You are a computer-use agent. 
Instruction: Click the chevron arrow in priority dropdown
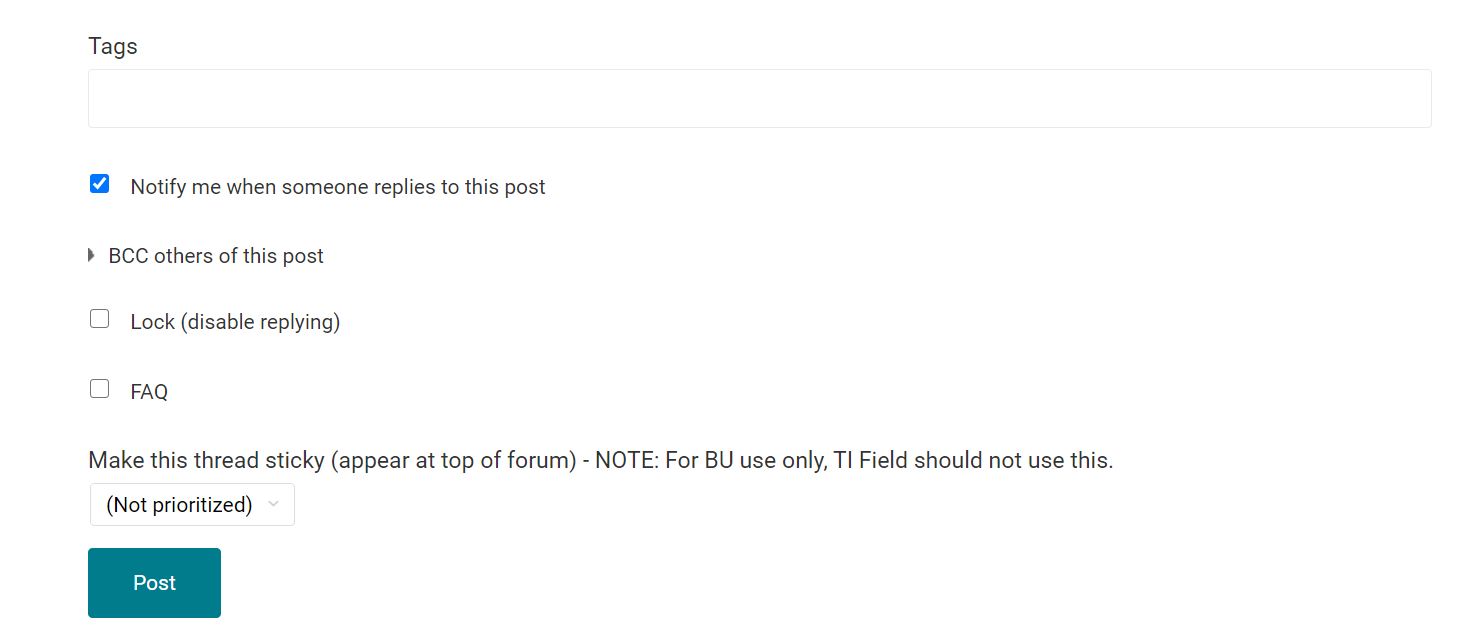274,505
